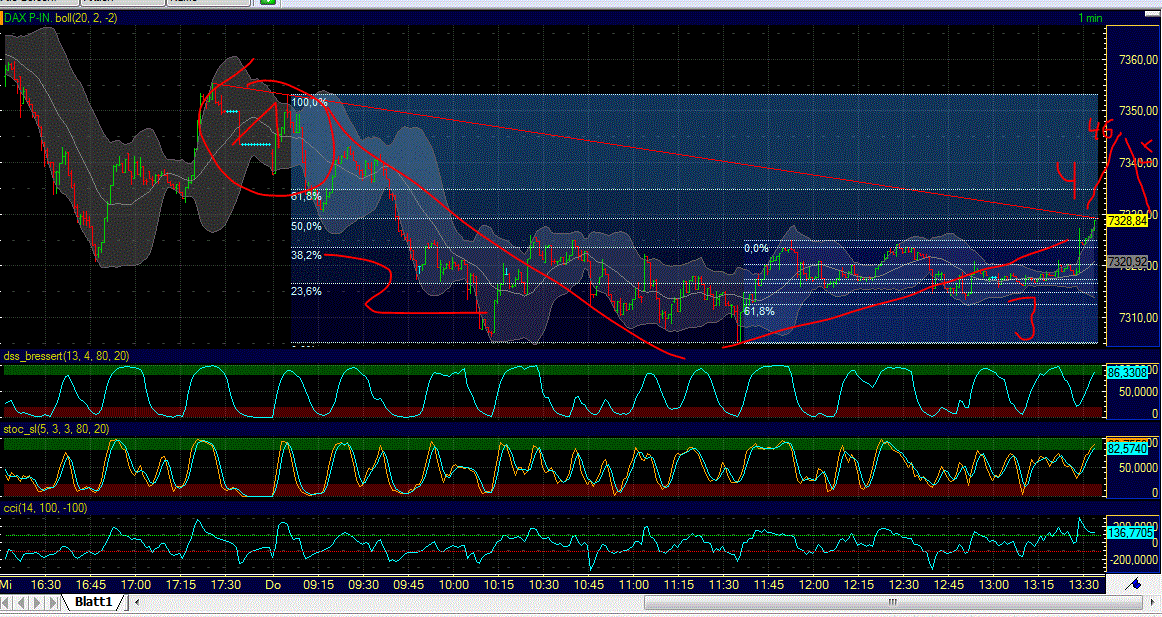This screenshot has height=617, width=1162.
Task: Click the left scroll arrow of the chart scrollbar
Action: coord(137,603)
